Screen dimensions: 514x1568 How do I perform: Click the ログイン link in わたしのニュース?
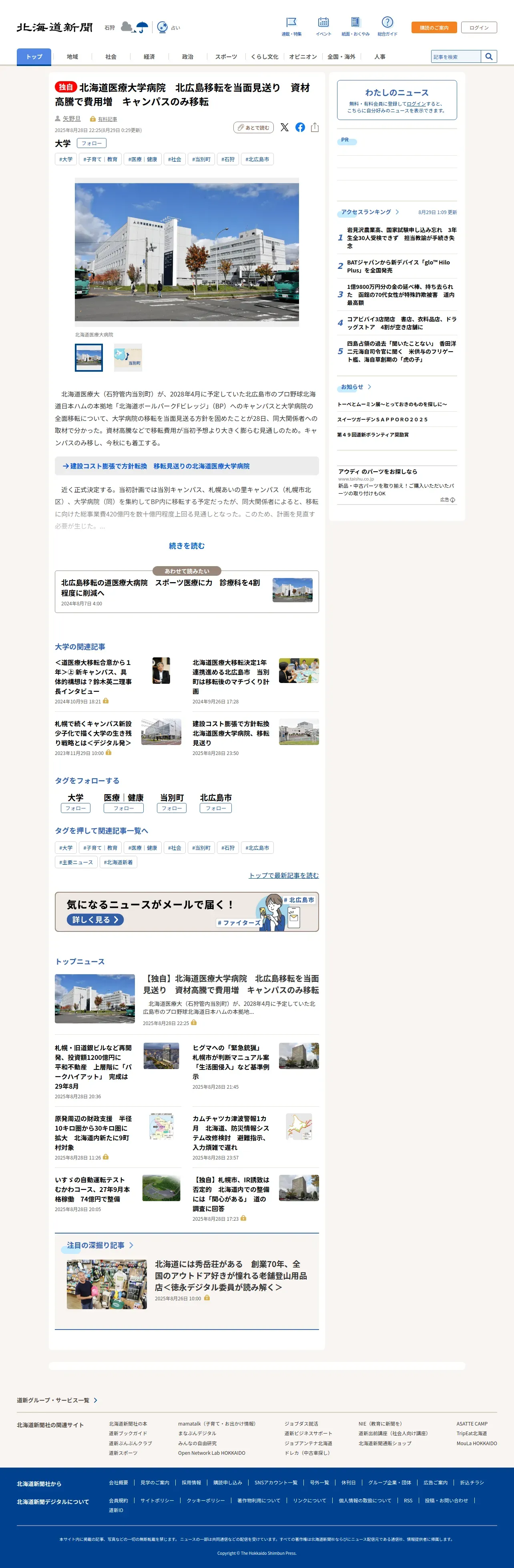tap(416, 104)
